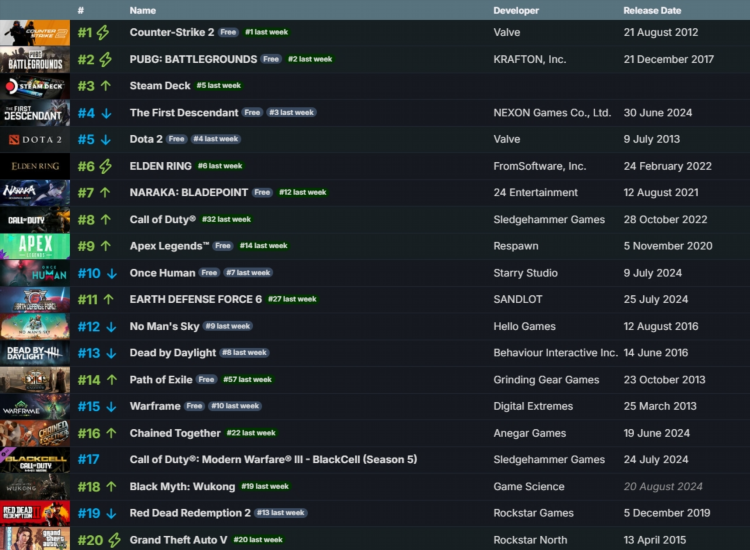This screenshot has width=750, height=550.
Task: Click the 'KRAFTON, Inc.' developer cell
Action: click(529, 59)
